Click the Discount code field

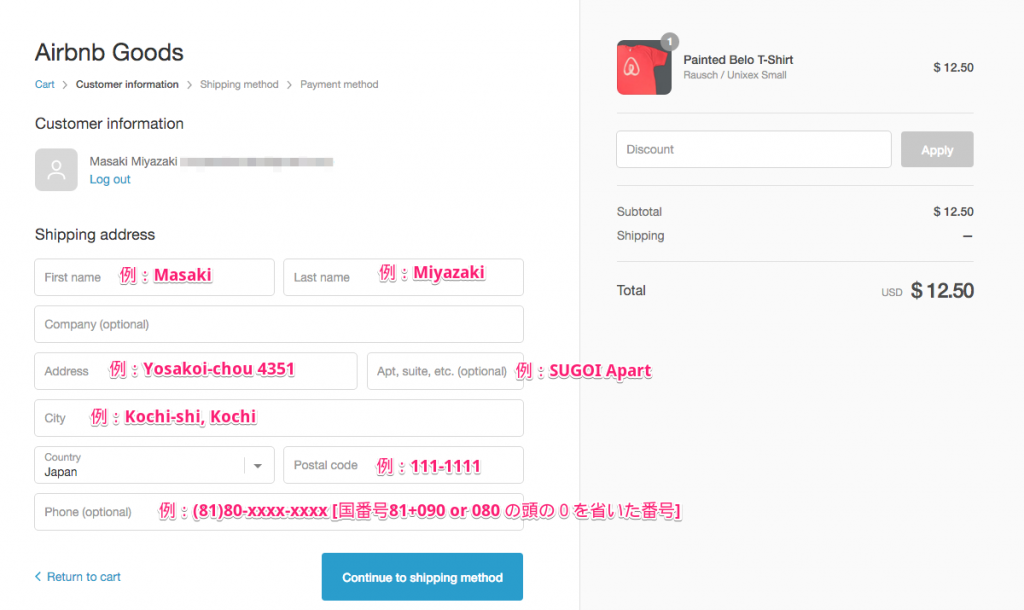(x=754, y=149)
